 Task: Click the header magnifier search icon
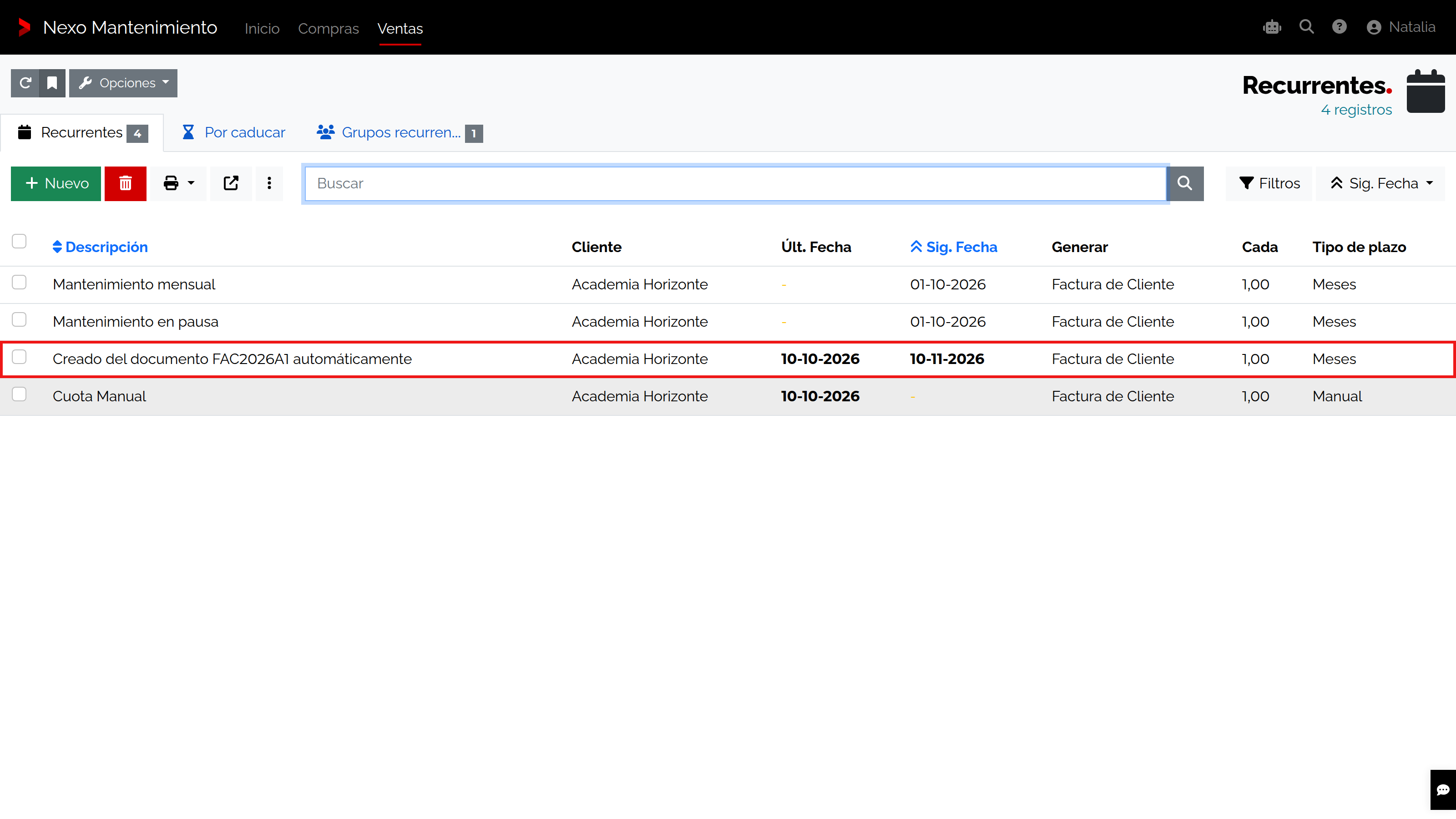pos(1306,26)
